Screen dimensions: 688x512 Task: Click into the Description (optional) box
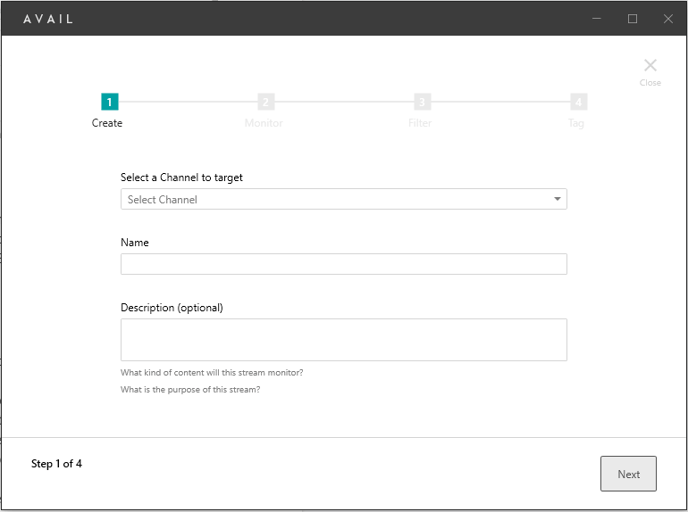344,340
